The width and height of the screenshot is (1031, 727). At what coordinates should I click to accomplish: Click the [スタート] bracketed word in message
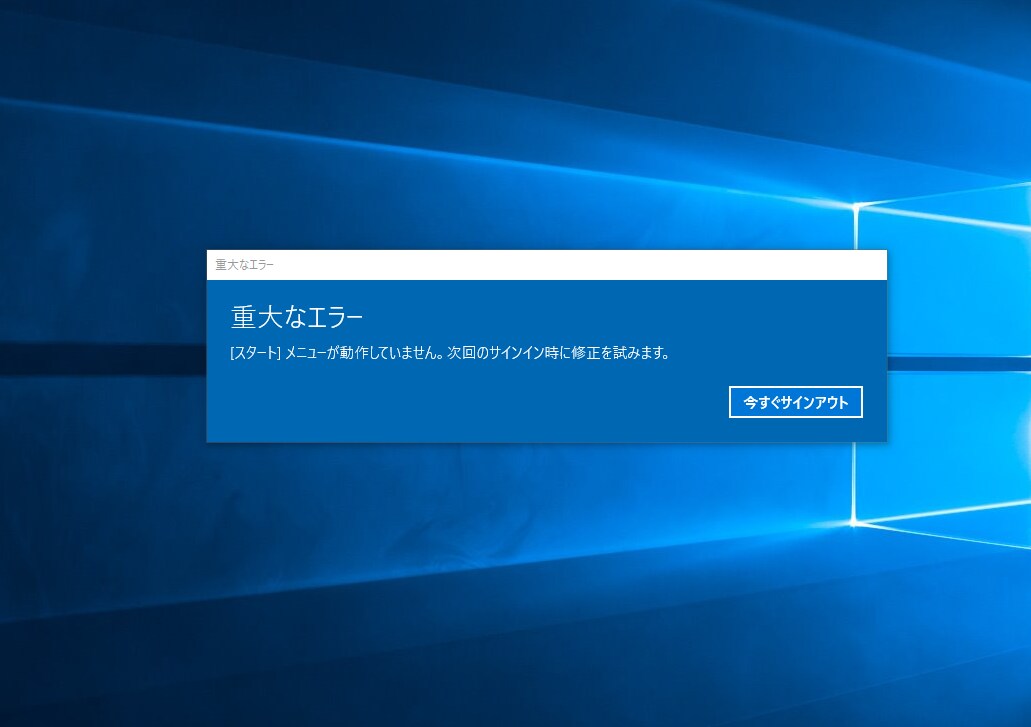pyautogui.click(x=255, y=353)
